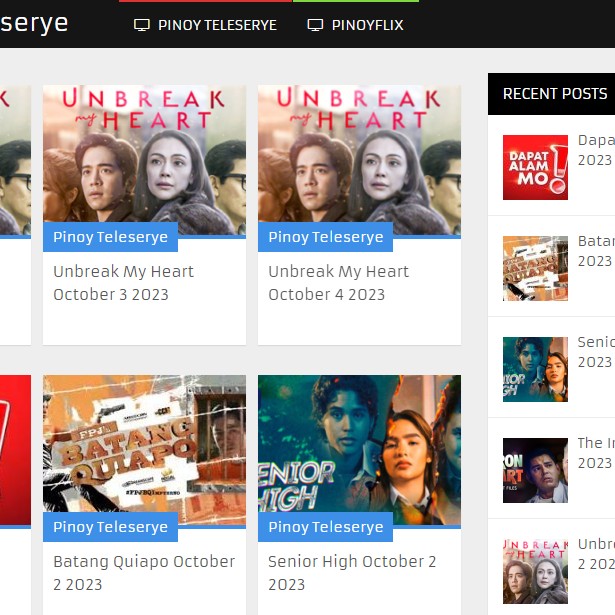This screenshot has height=615, width=615.
Task: Click Pinoy Teleserye tag on Batang Quiapo card
Action: click(110, 527)
